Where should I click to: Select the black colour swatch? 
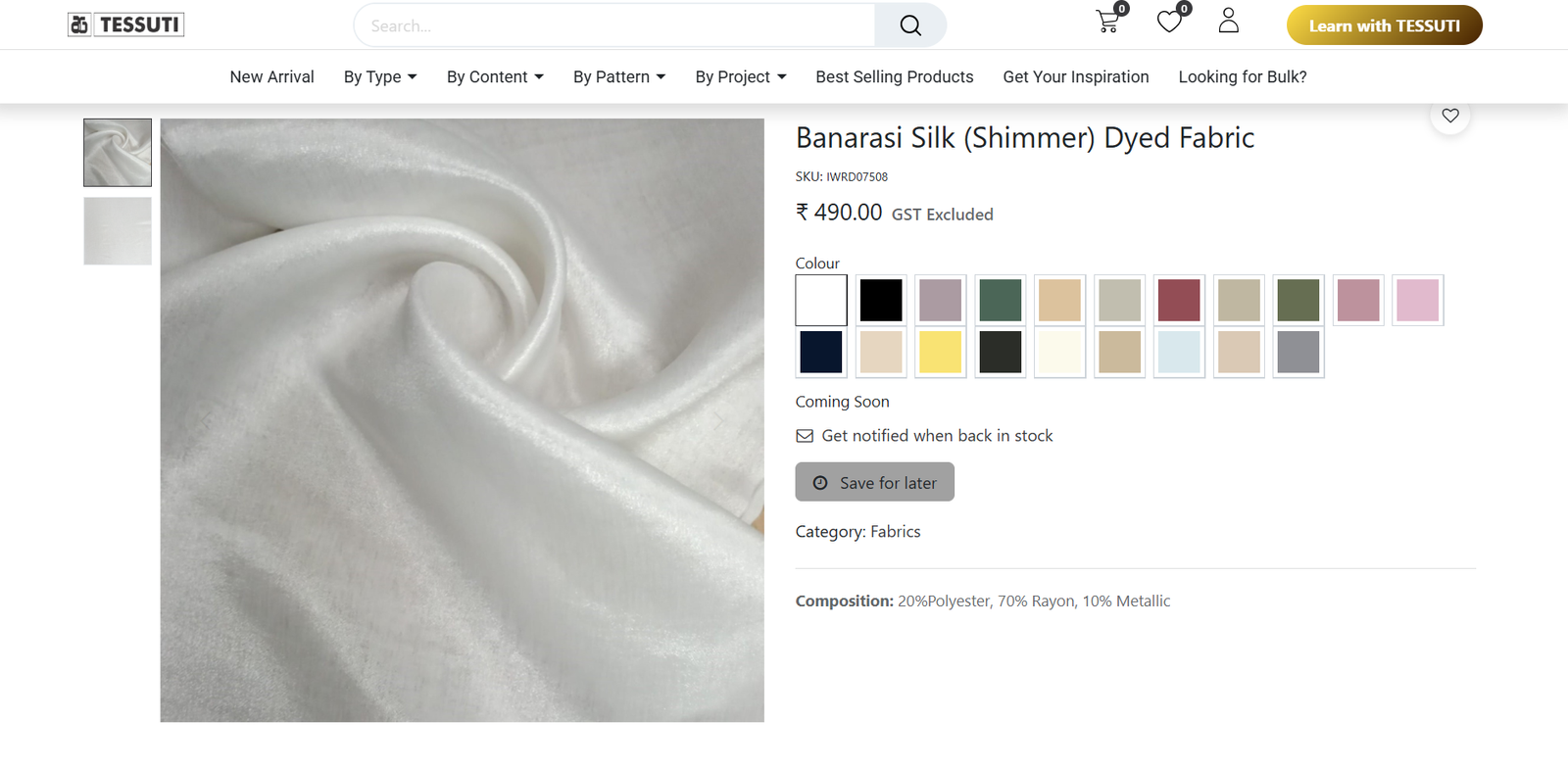(x=881, y=300)
